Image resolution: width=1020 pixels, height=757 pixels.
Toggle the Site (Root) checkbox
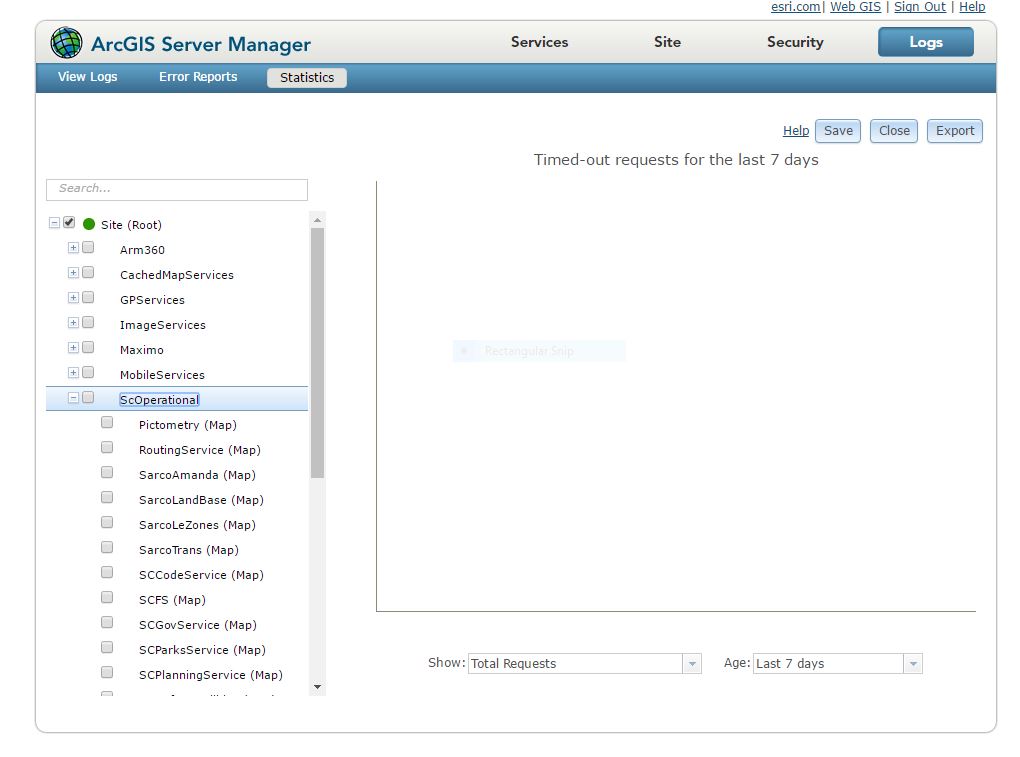tap(69, 222)
